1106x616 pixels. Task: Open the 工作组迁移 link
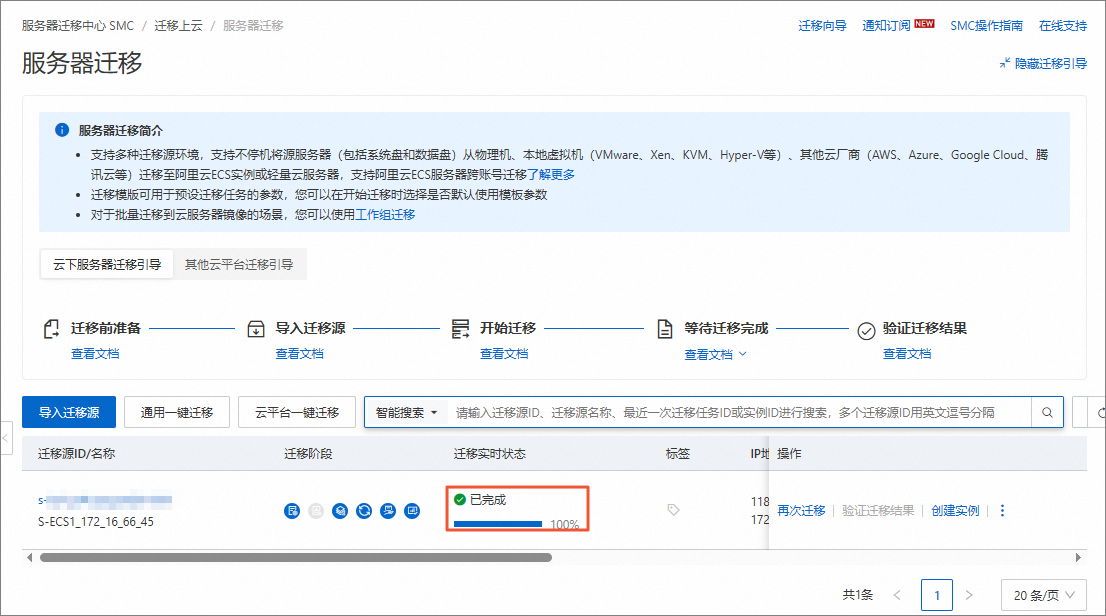(x=385, y=215)
